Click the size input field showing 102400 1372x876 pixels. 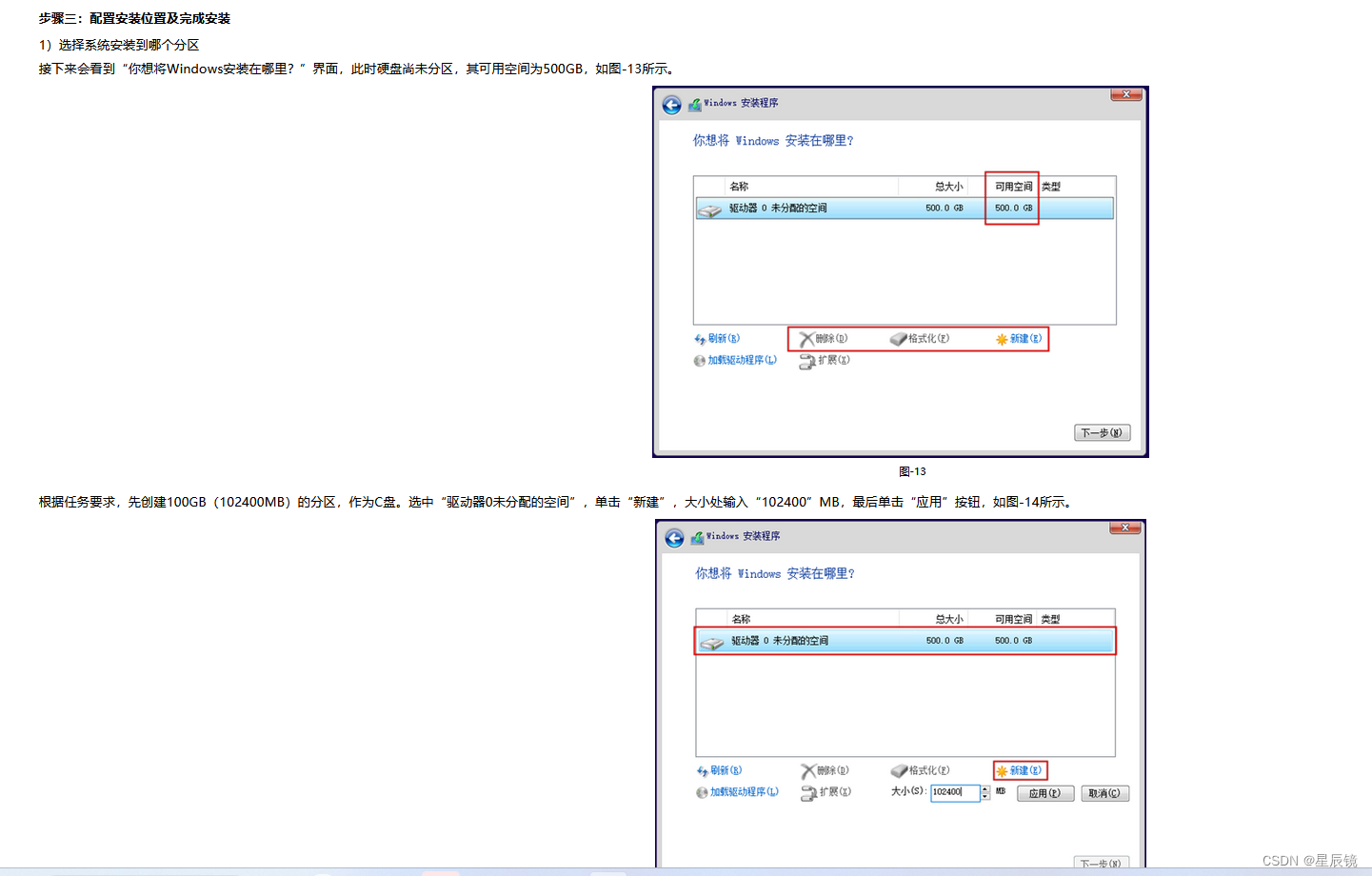tap(955, 792)
